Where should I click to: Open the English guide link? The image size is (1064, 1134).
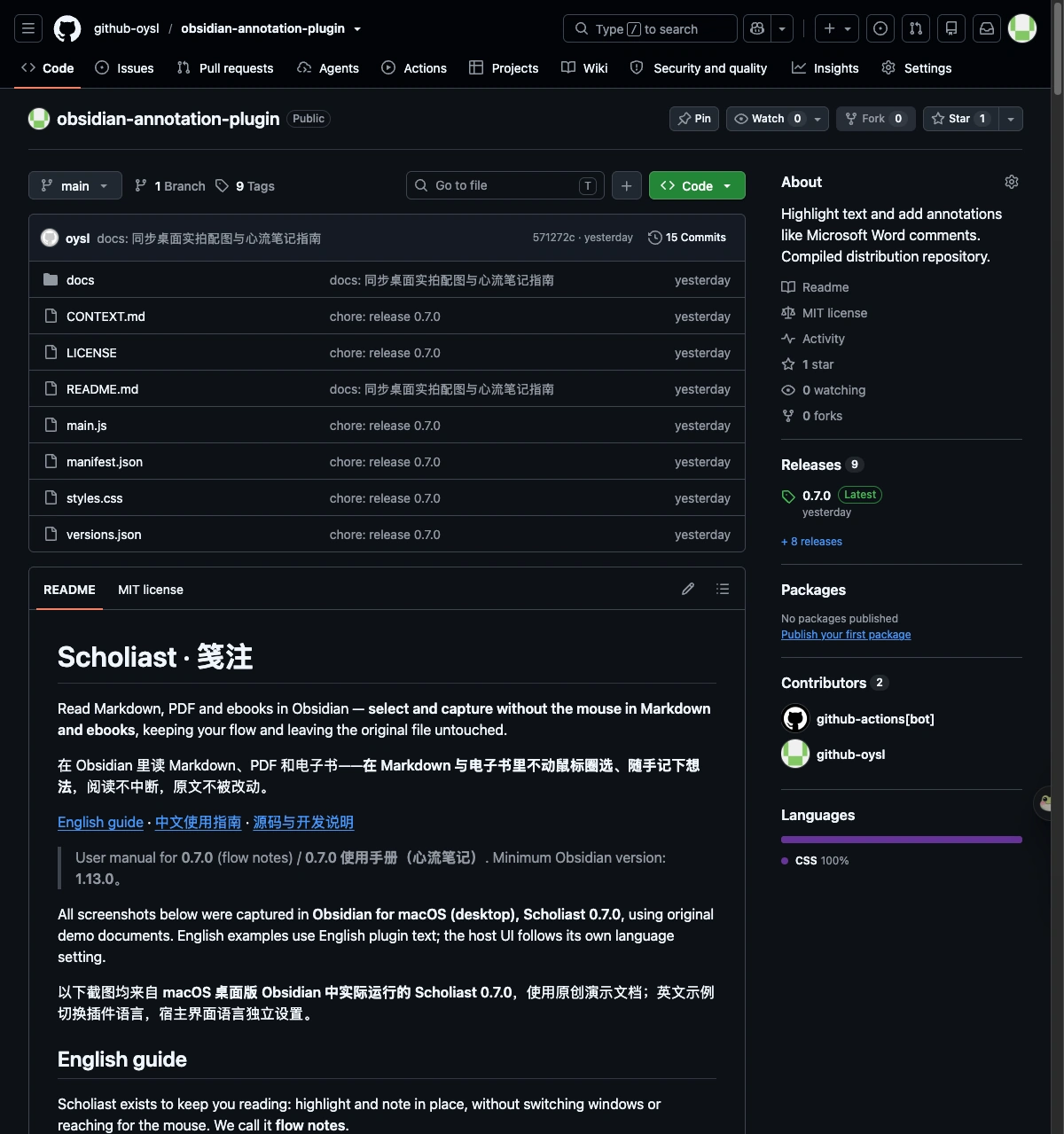[x=100, y=822]
